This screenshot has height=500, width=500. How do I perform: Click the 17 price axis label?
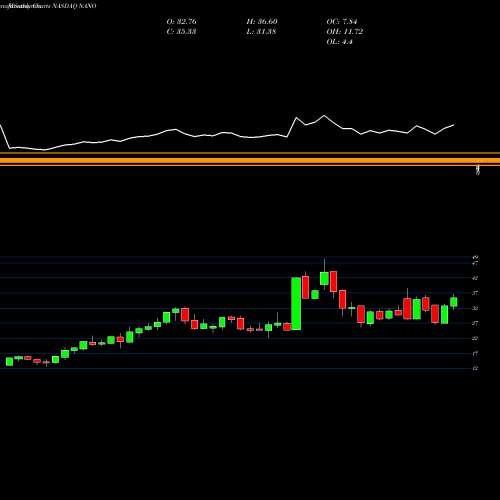click(475, 353)
